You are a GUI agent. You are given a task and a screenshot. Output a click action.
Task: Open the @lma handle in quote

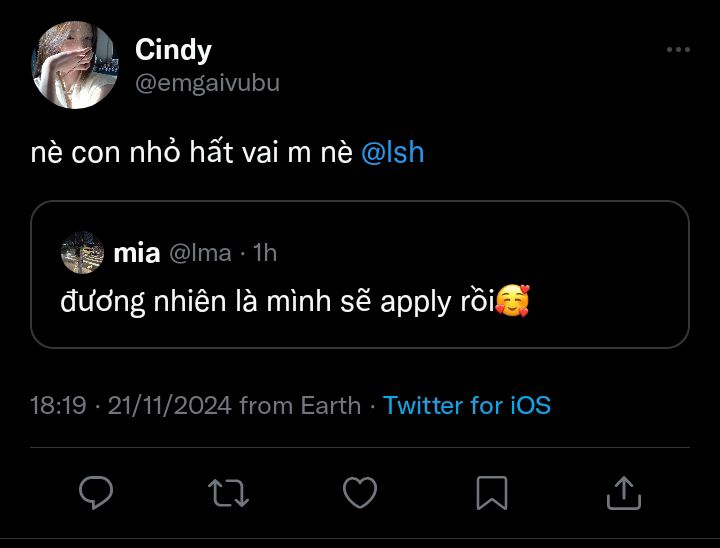coord(200,254)
